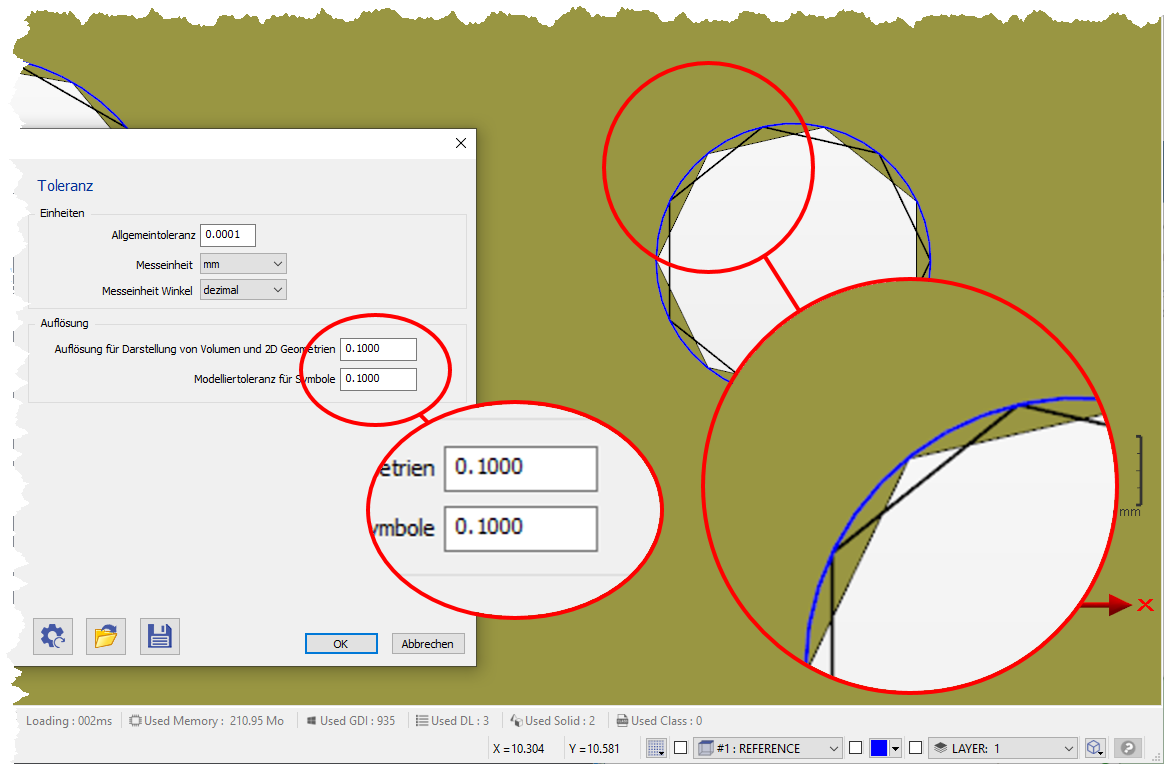Open the grid options icon in status bar
The height and width of the screenshot is (764, 1164).
tap(656, 748)
